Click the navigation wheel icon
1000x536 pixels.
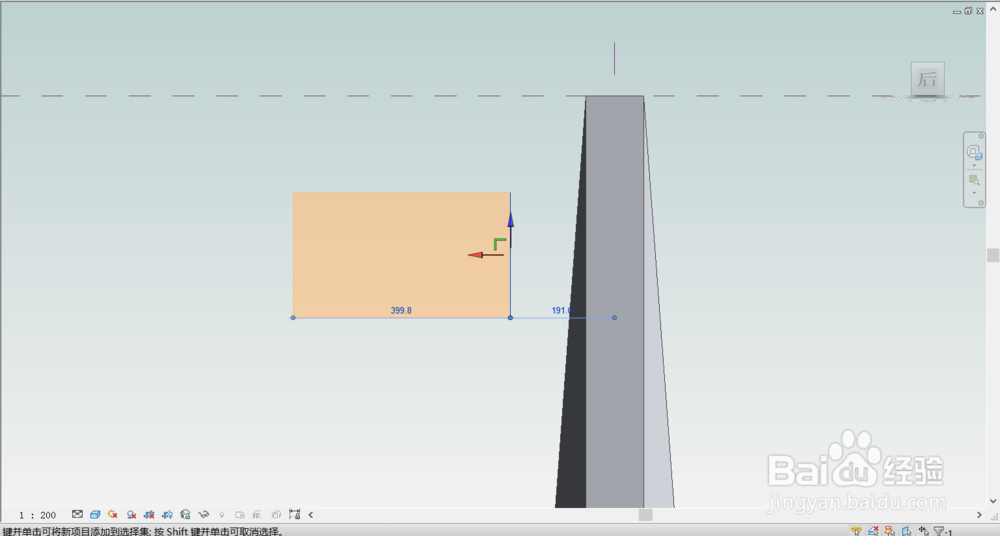tap(974, 152)
